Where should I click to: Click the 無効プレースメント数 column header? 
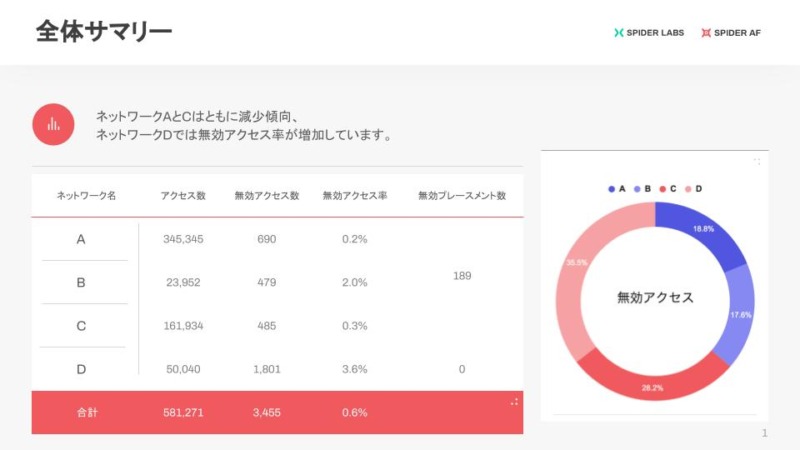click(x=462, y=195)
